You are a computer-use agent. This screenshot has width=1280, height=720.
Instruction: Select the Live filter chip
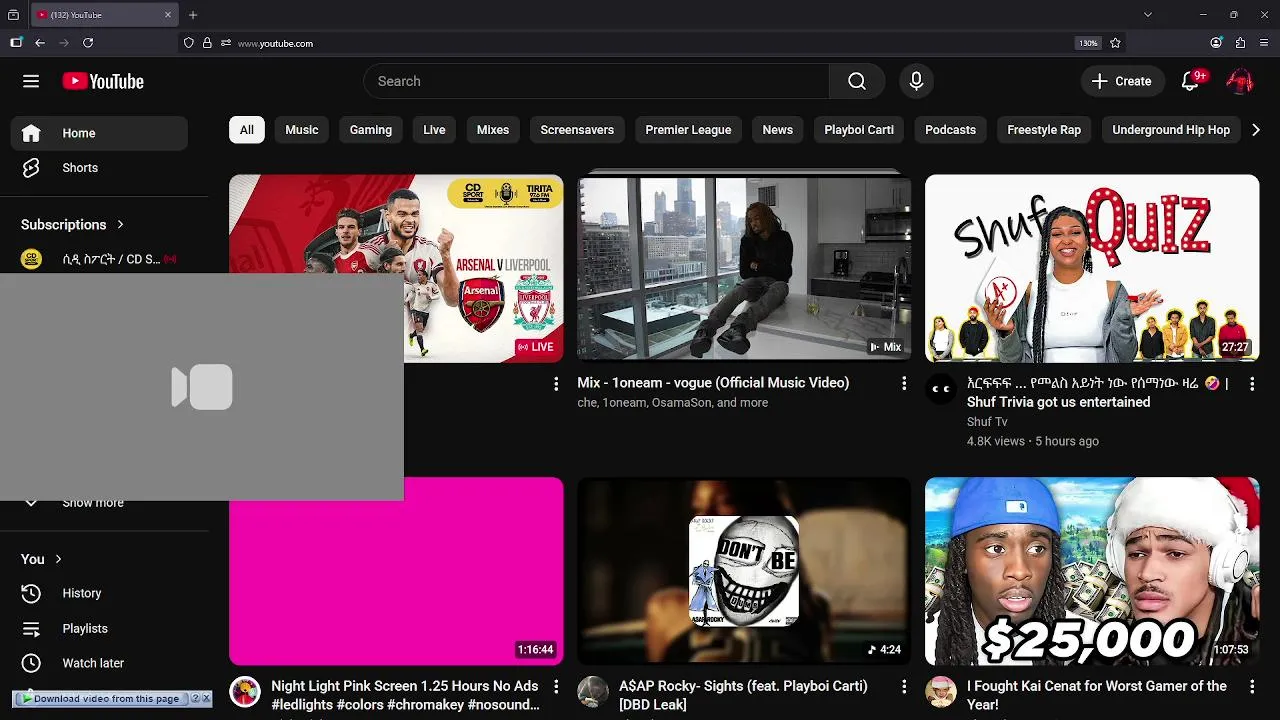(x=434, y=130)
